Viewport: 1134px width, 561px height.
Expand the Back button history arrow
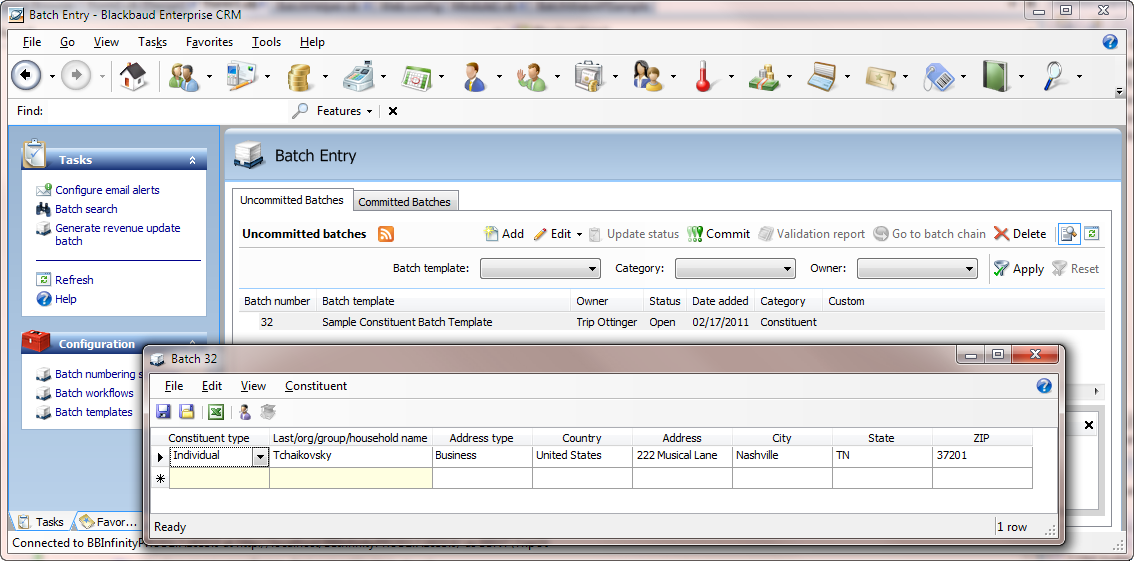[52, 76]
